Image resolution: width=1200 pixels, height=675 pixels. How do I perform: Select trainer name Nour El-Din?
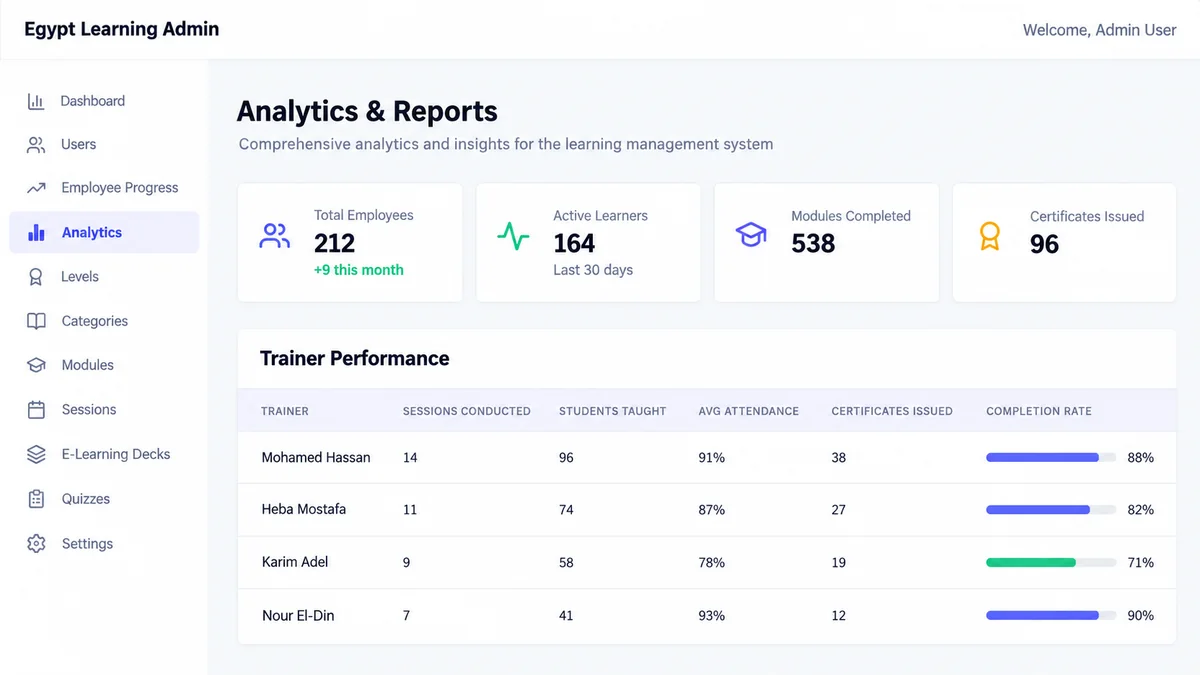coord(298,615)
